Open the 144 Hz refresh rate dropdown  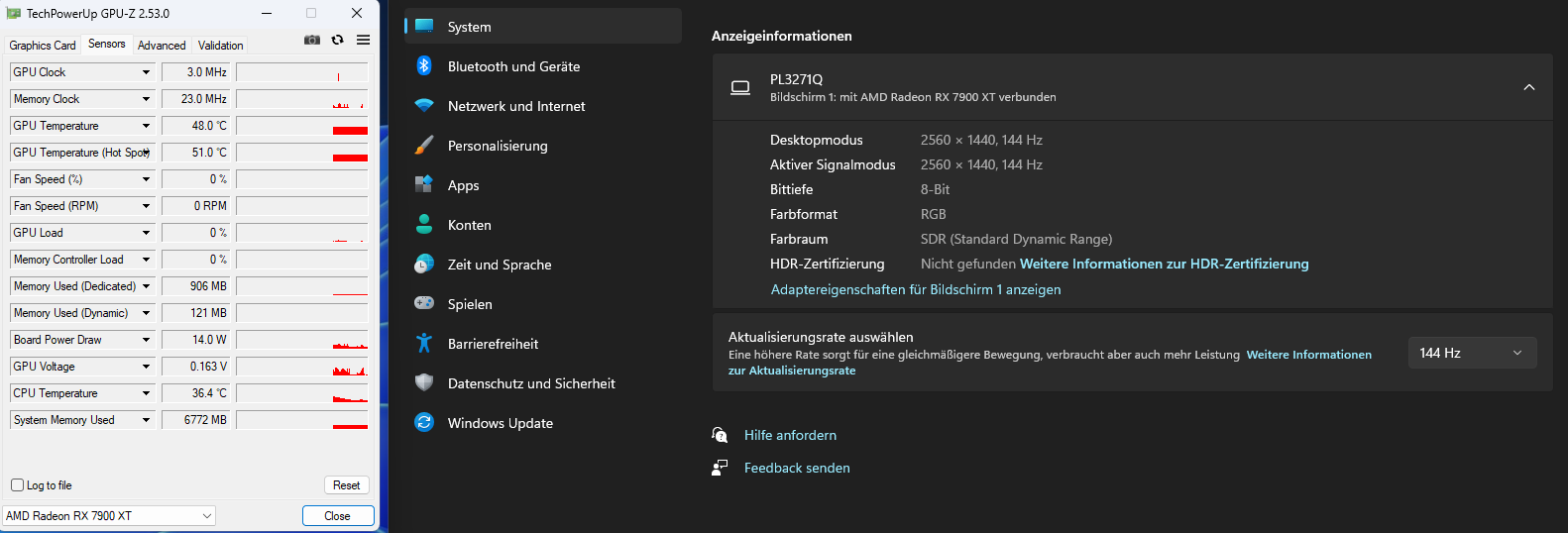click(1471, 353)
